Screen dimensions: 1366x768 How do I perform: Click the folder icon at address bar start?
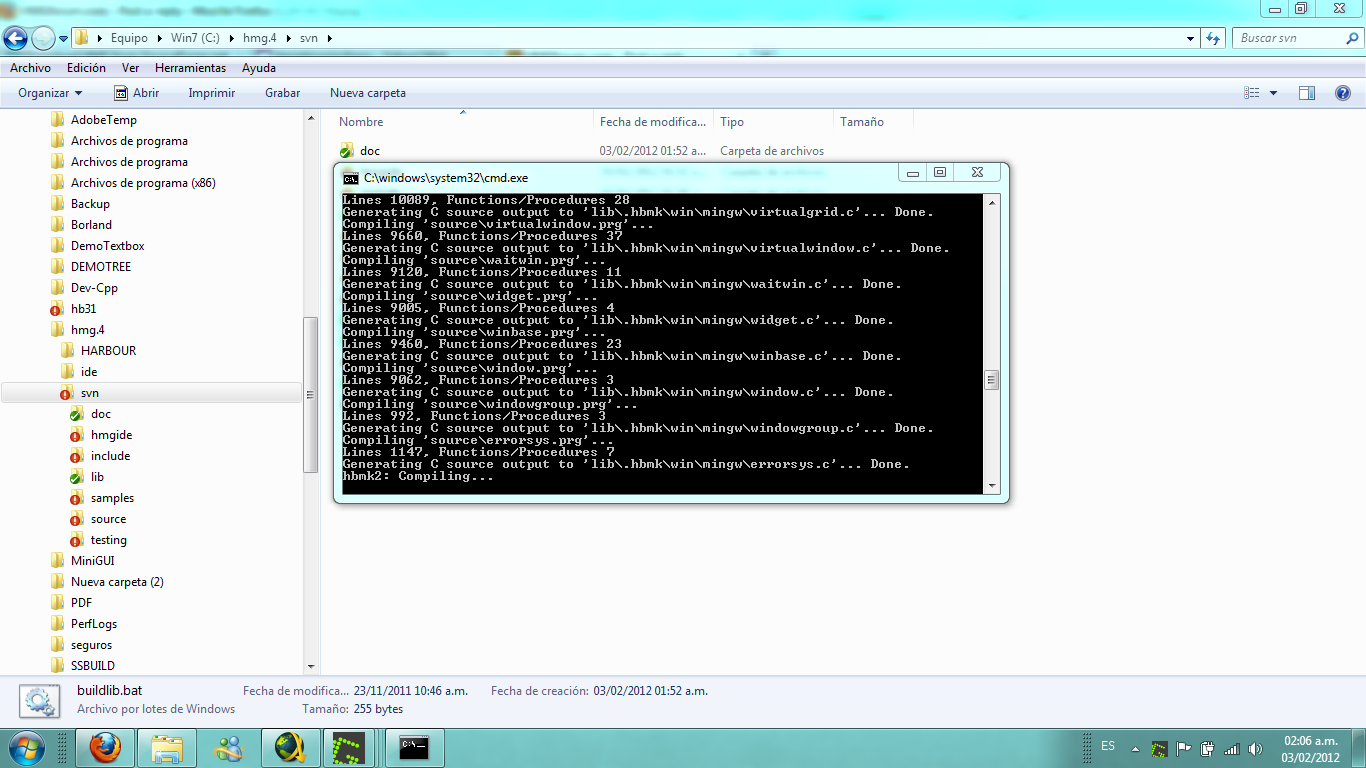[x=82, y=38]
